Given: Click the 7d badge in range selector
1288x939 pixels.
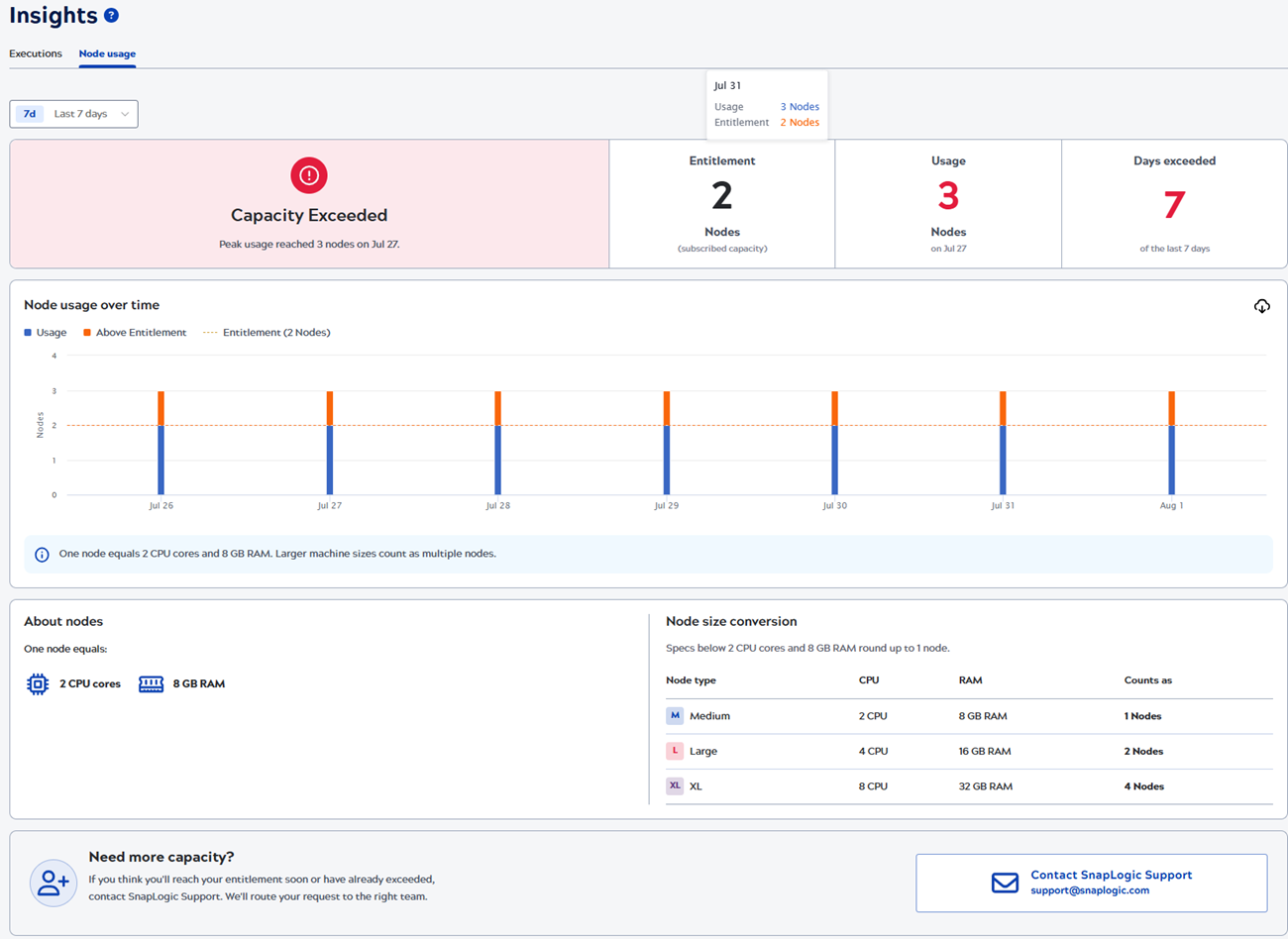Looking at the screenshot, I should [x=30, y=114].
